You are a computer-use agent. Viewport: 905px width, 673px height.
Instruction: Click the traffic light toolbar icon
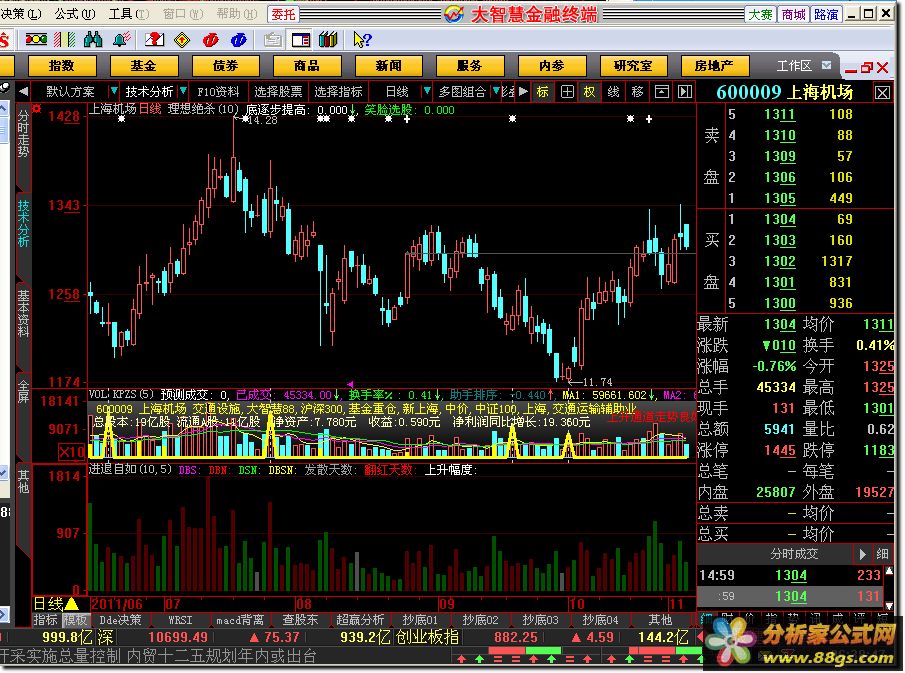coord(36,39)
